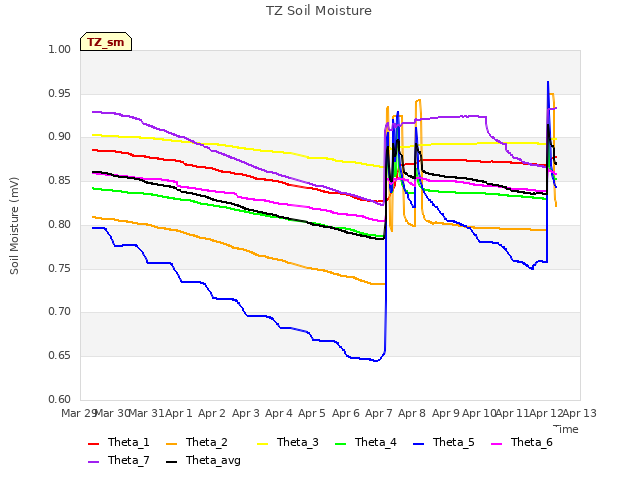Click the 0.70 y-axis tick label

(x=60, y=311)
